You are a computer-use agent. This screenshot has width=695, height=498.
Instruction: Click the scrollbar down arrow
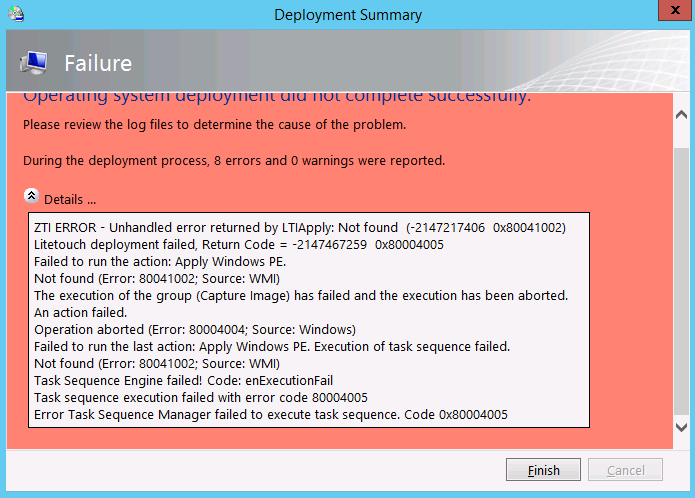681,428
